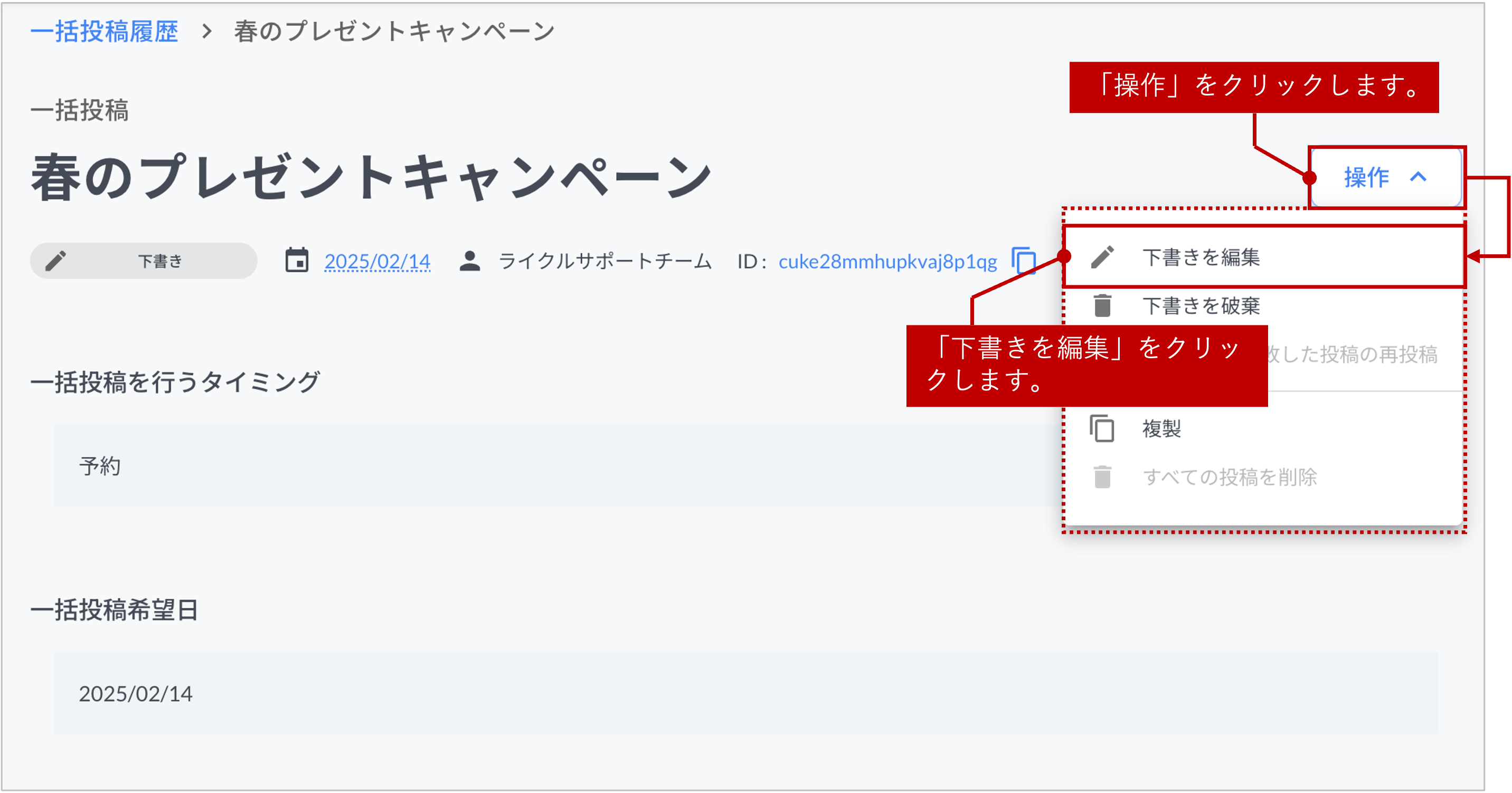This screenshot has height=793, width=1512.
Task: Click the dotted-underlined date 2025/02/14
Action: click(x=377, y=262)
